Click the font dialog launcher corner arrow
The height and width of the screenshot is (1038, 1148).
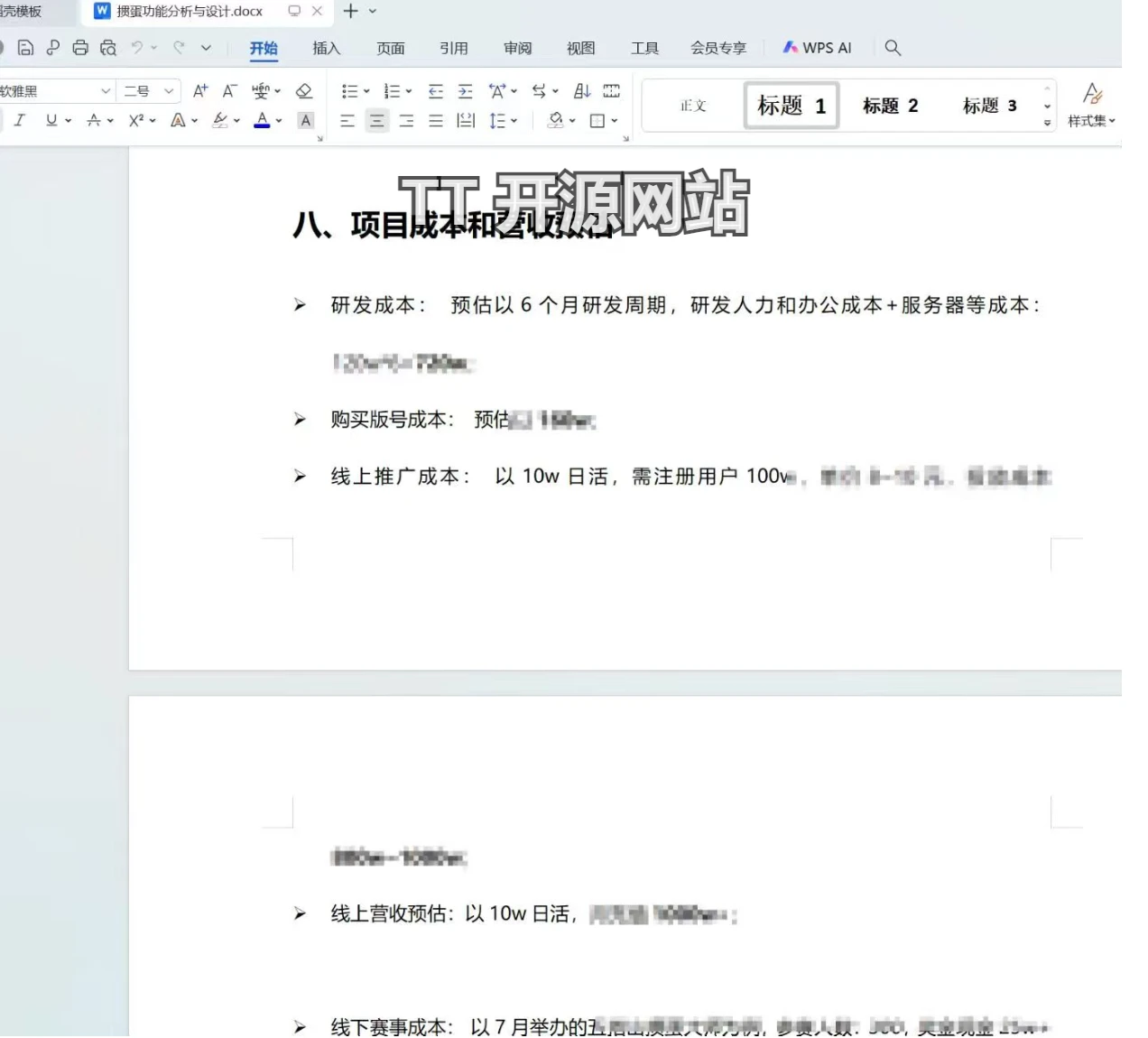[x=319, y=139]
